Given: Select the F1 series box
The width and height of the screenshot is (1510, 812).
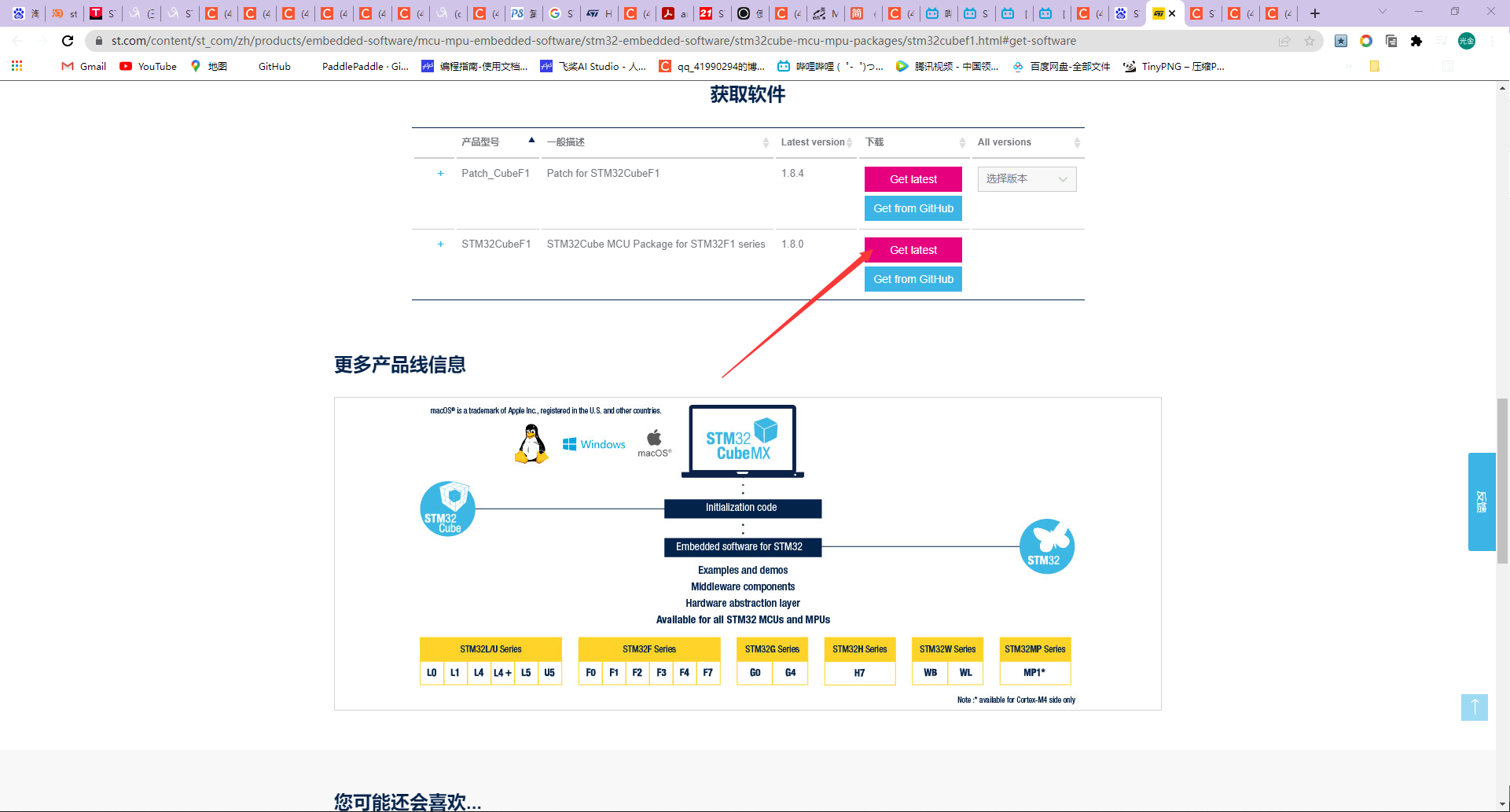Looking at the screenshot, I should pos(614,673).
